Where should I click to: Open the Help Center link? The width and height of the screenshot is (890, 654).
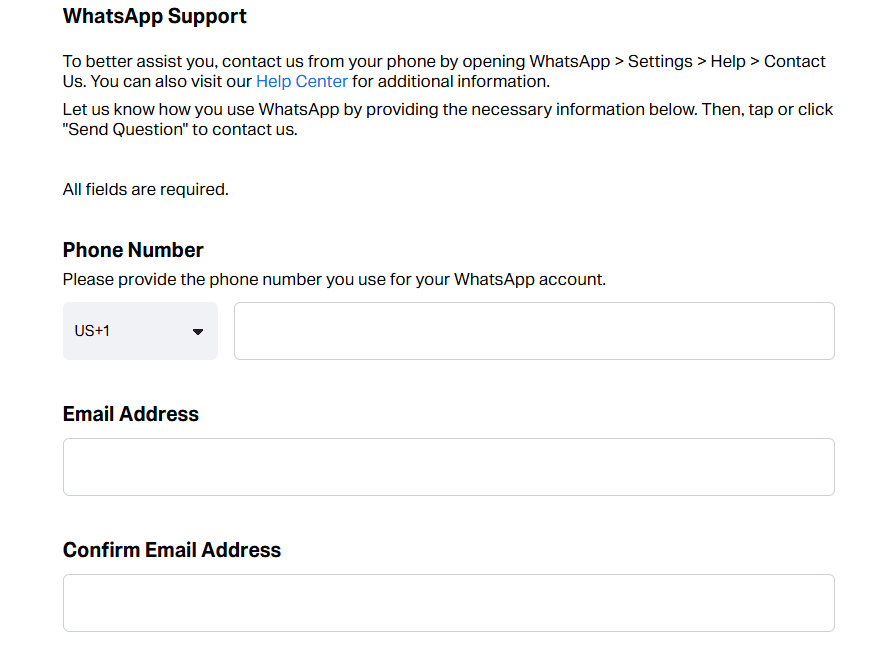pos(301,81)
